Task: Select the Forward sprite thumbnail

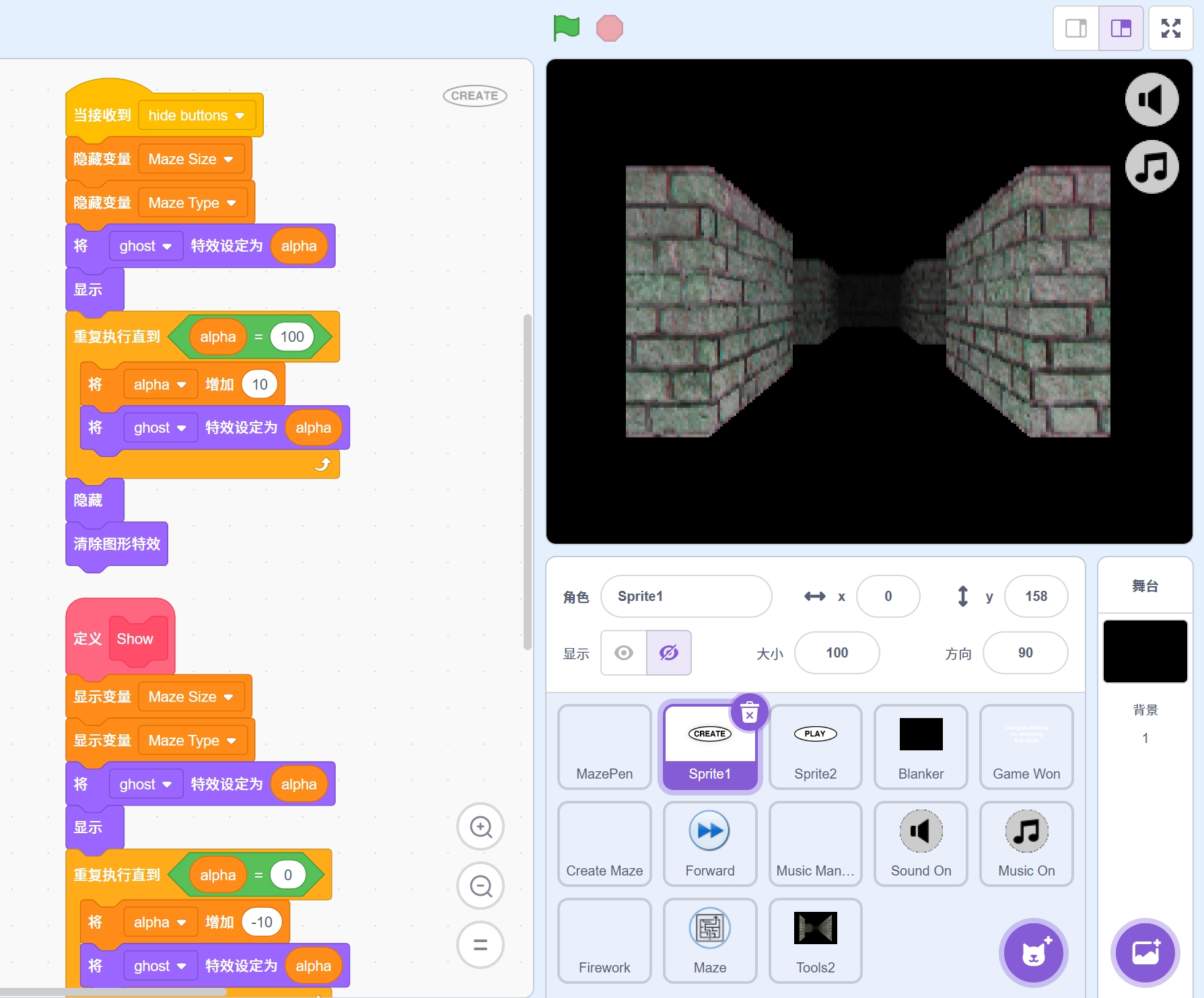Action: coord(709,844)
